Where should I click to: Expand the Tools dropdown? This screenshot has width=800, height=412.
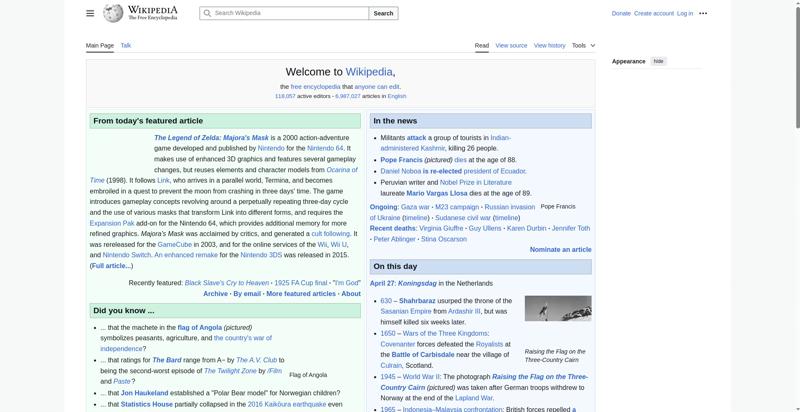(583, 45)
